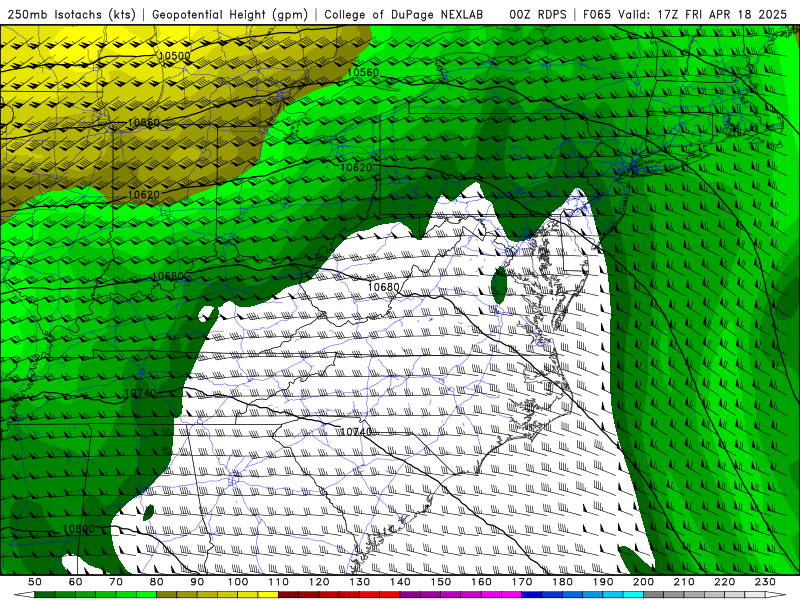Screen dimensions: 800x600
Task: Click the small green oval near Chesapeake Bay
Action: 499,285
